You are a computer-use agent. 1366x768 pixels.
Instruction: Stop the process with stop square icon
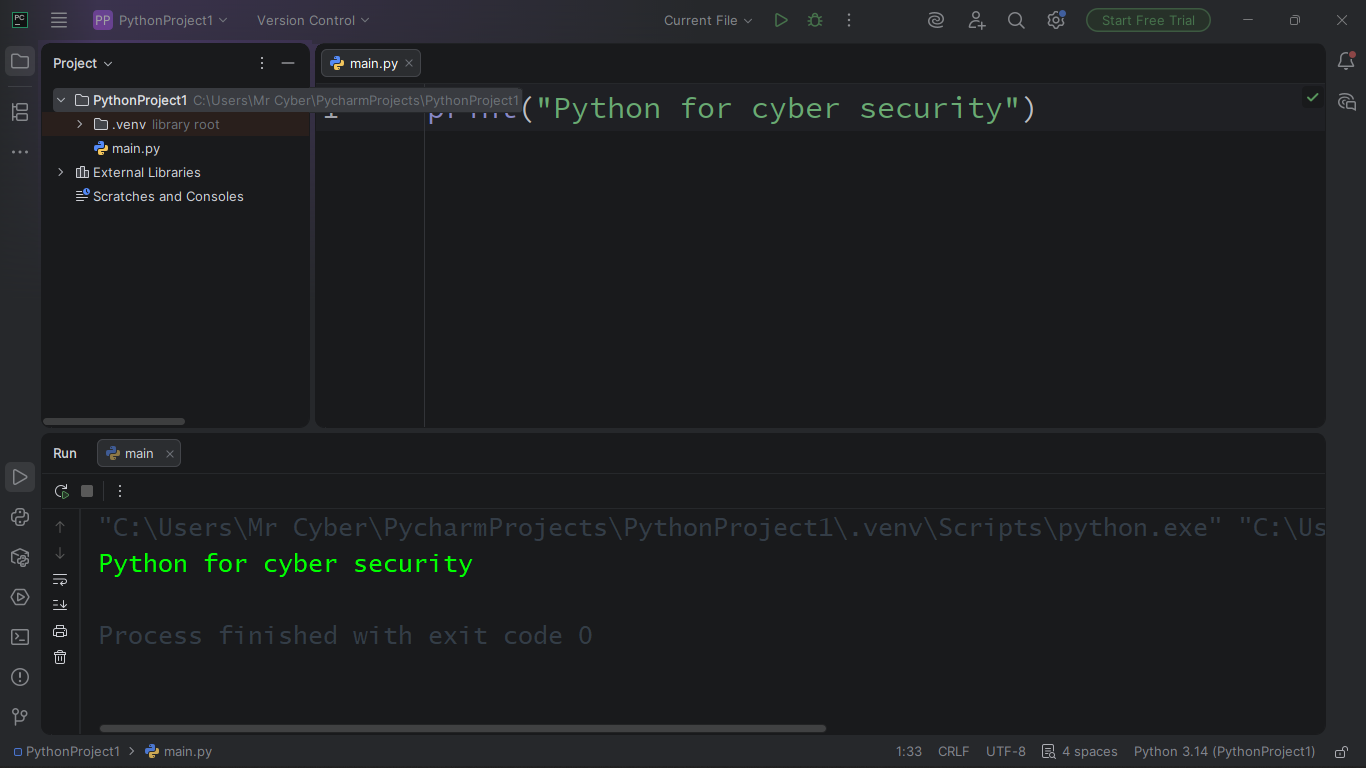pos(87,491)
